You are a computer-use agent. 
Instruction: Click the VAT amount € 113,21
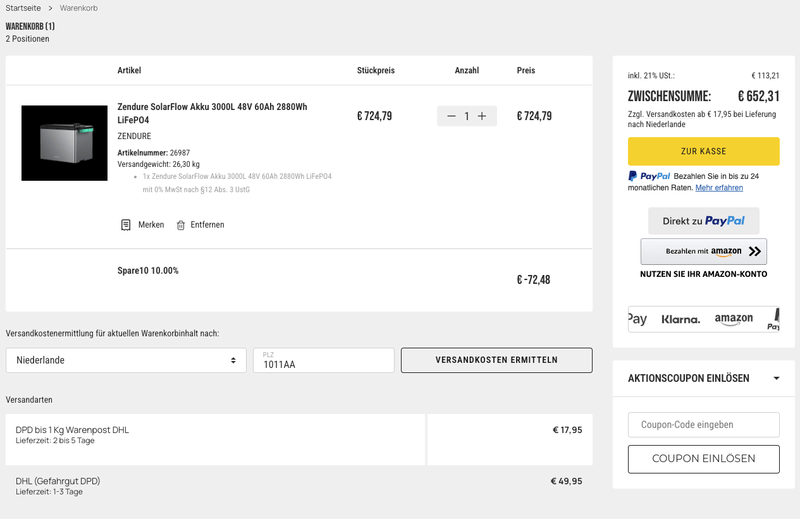tap(765, 76)
